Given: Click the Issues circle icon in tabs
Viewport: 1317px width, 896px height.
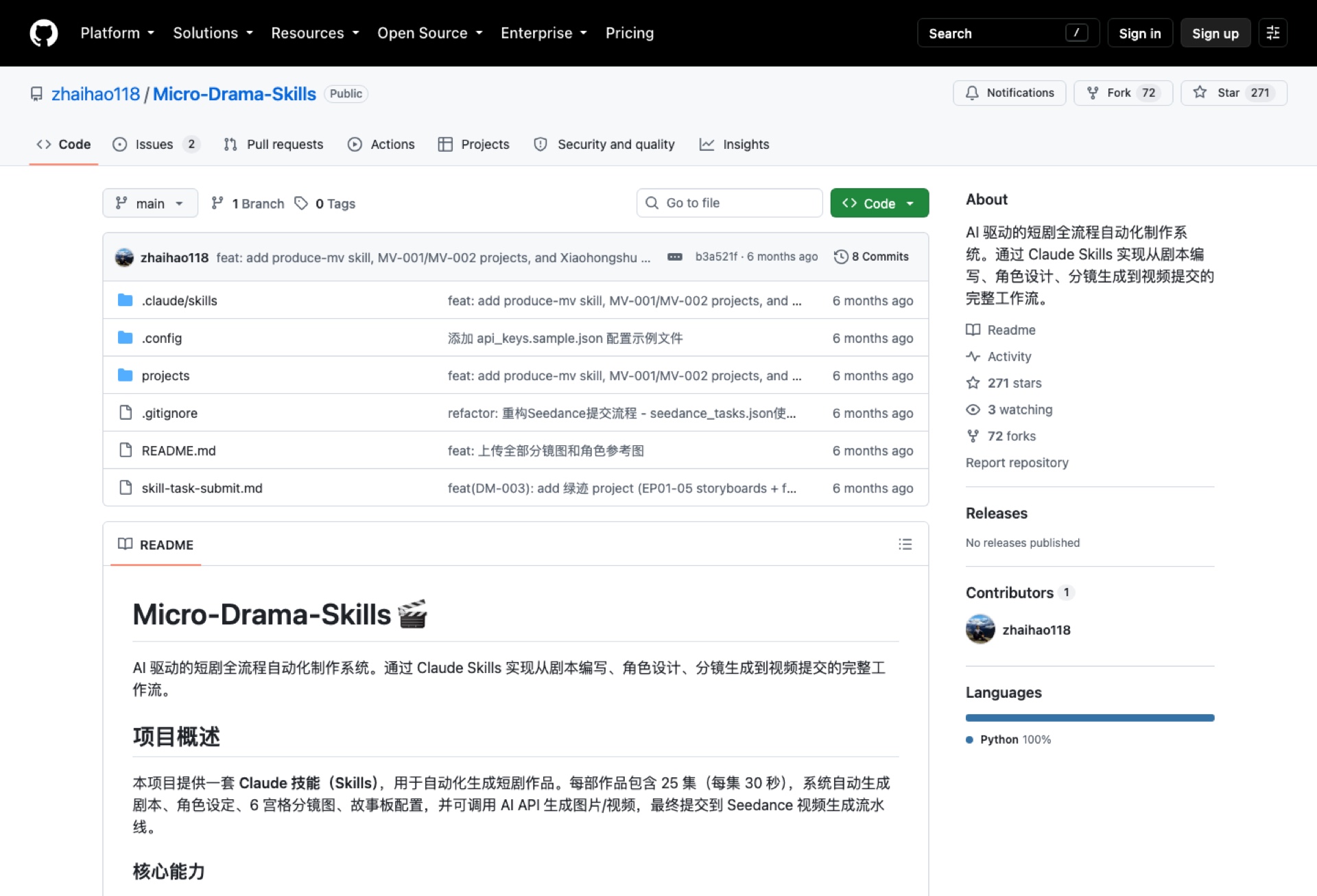Looking at the screenshot, I should 120,144.
